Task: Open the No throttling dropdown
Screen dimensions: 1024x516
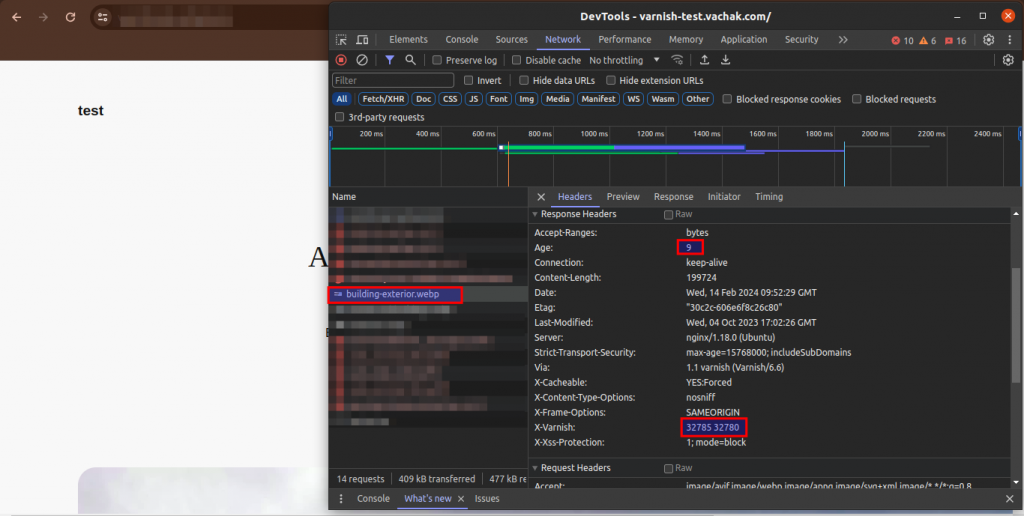Action: pos(624,60)
